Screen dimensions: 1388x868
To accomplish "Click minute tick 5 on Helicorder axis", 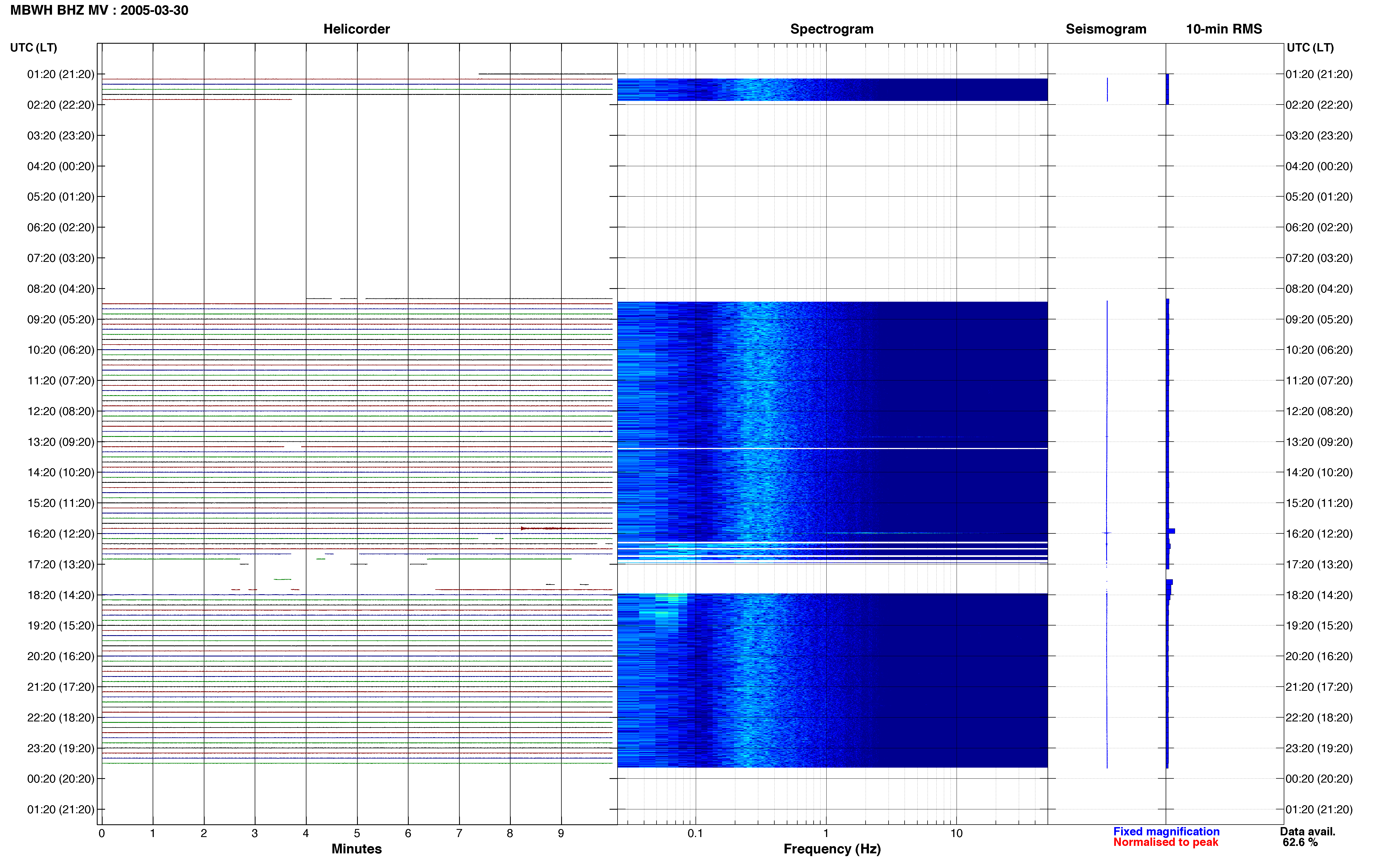I will (357, 833).
